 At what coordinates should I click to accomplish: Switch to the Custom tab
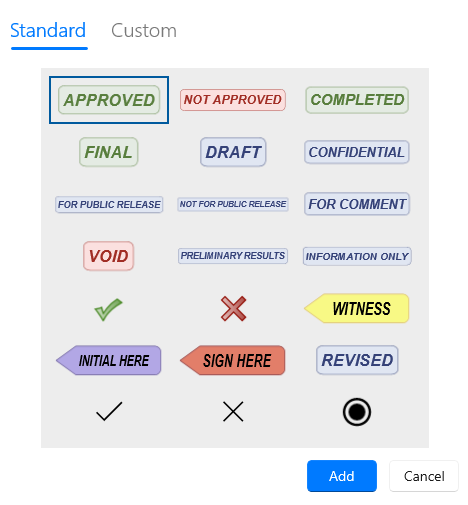click(144, 31)
